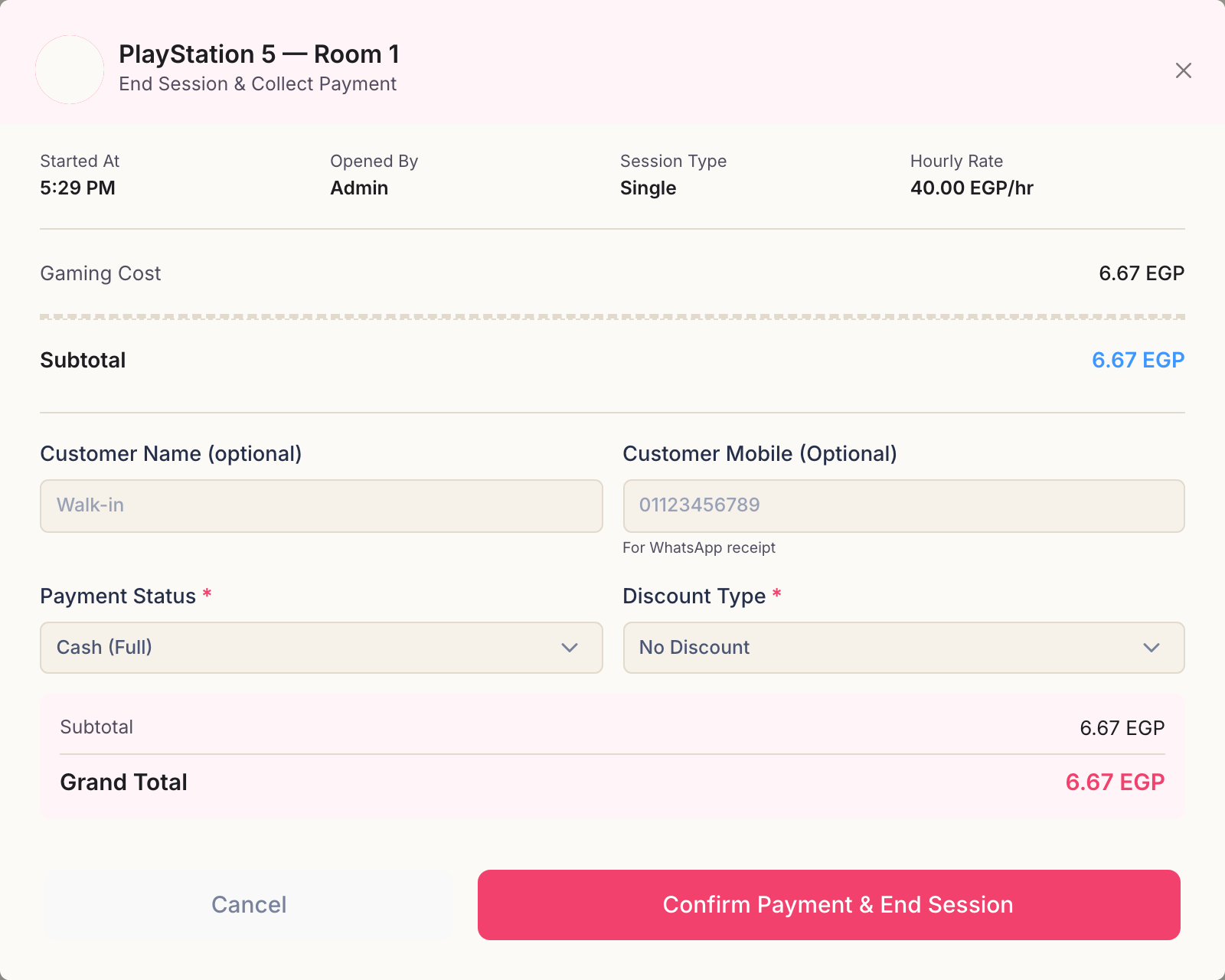Click the For WhatsApp receipt hint

click(x=699, y=548)
